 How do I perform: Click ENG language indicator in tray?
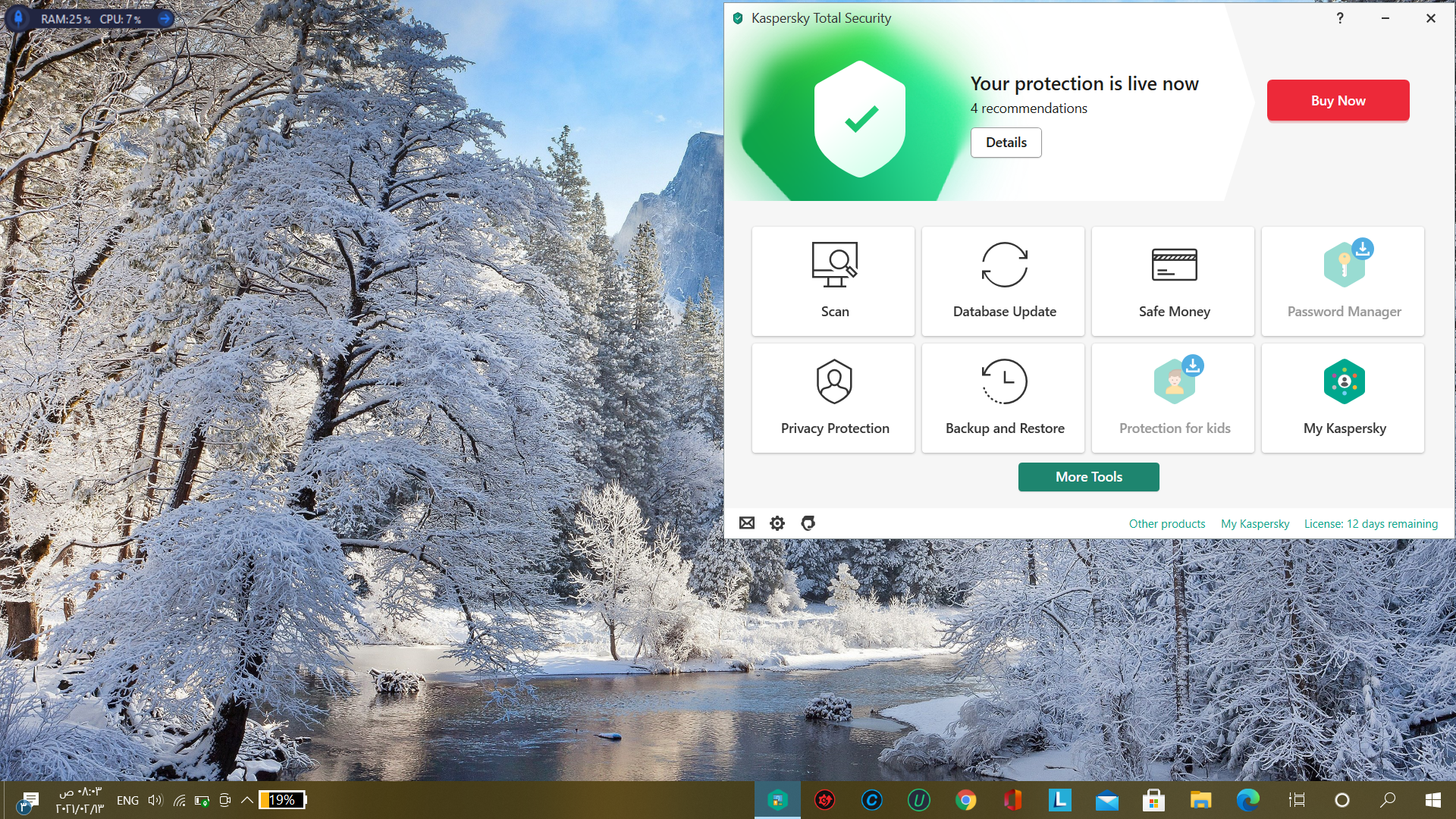tap(127, 800)
